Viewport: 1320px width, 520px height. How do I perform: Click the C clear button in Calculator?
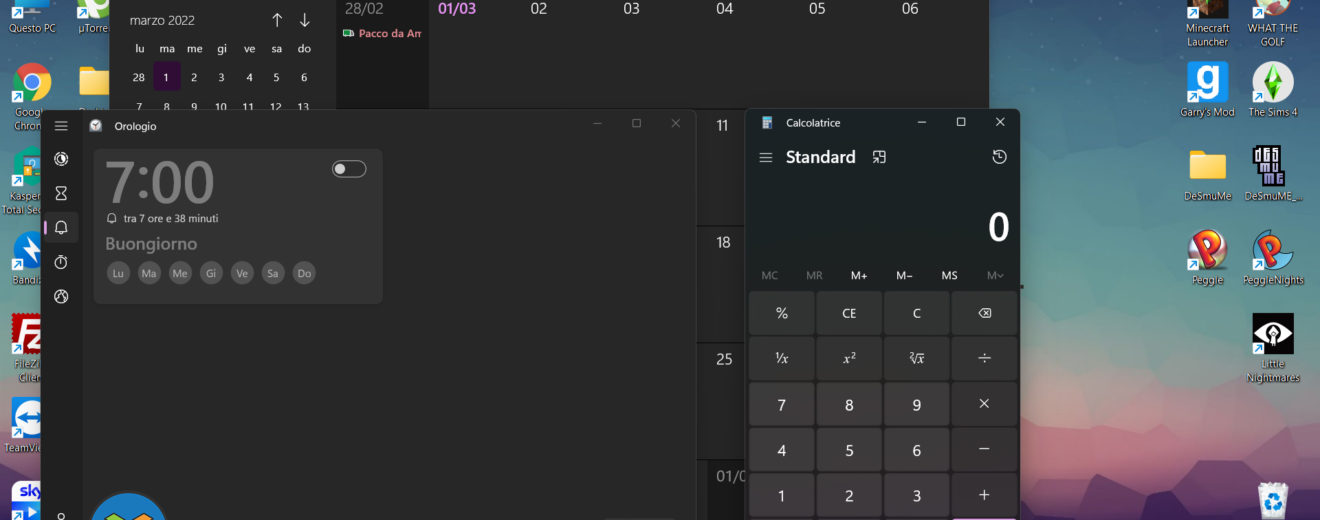pyautogui.click(x=917, y=313)
